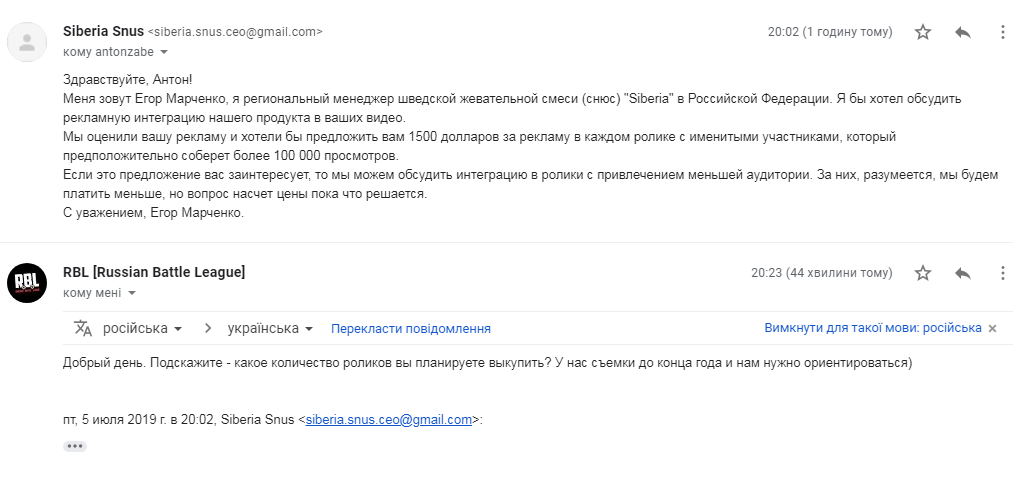Show trimmed content with ellipsis button

tap(75, 446)
